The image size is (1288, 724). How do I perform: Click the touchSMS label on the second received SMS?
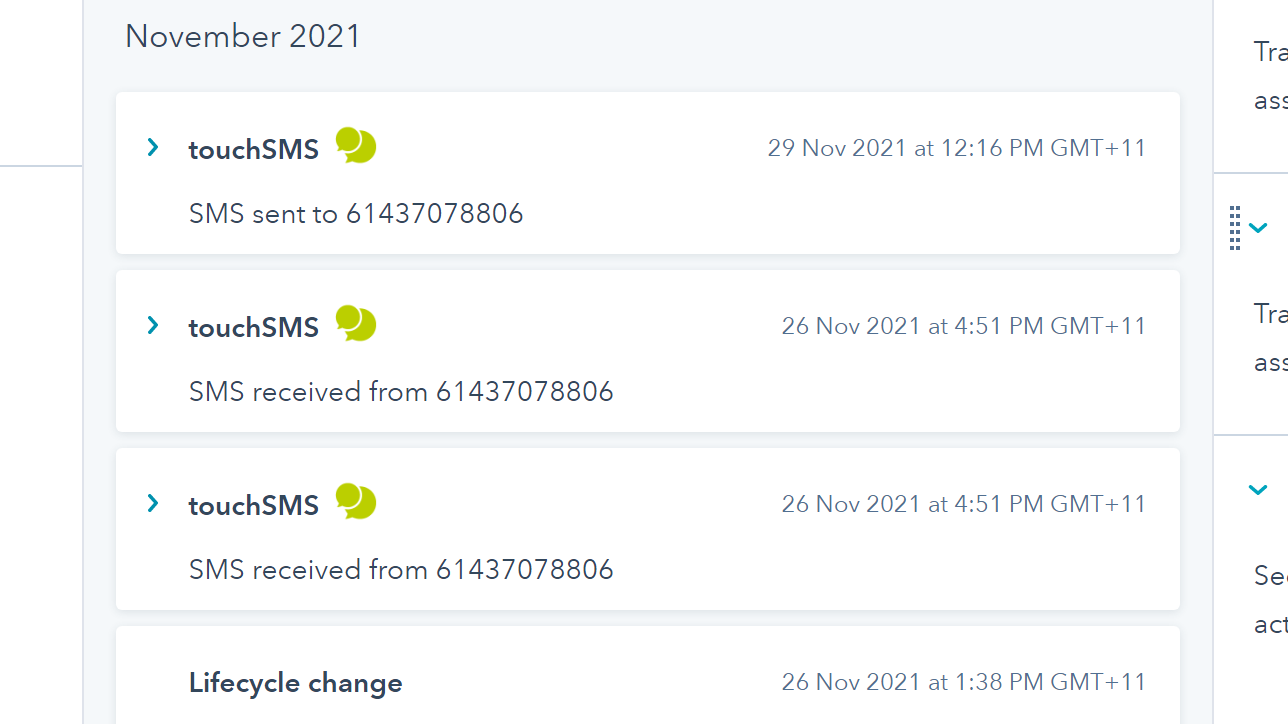(x=253, y=504)
